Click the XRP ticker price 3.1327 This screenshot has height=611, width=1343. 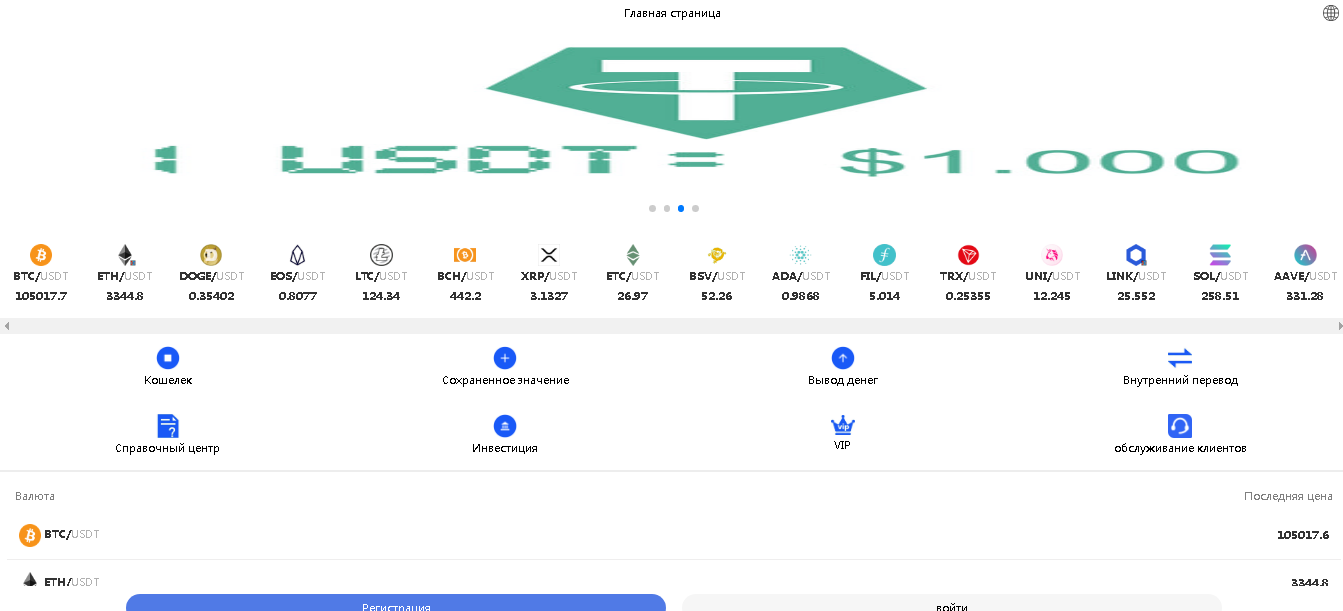tap(549, 296)
